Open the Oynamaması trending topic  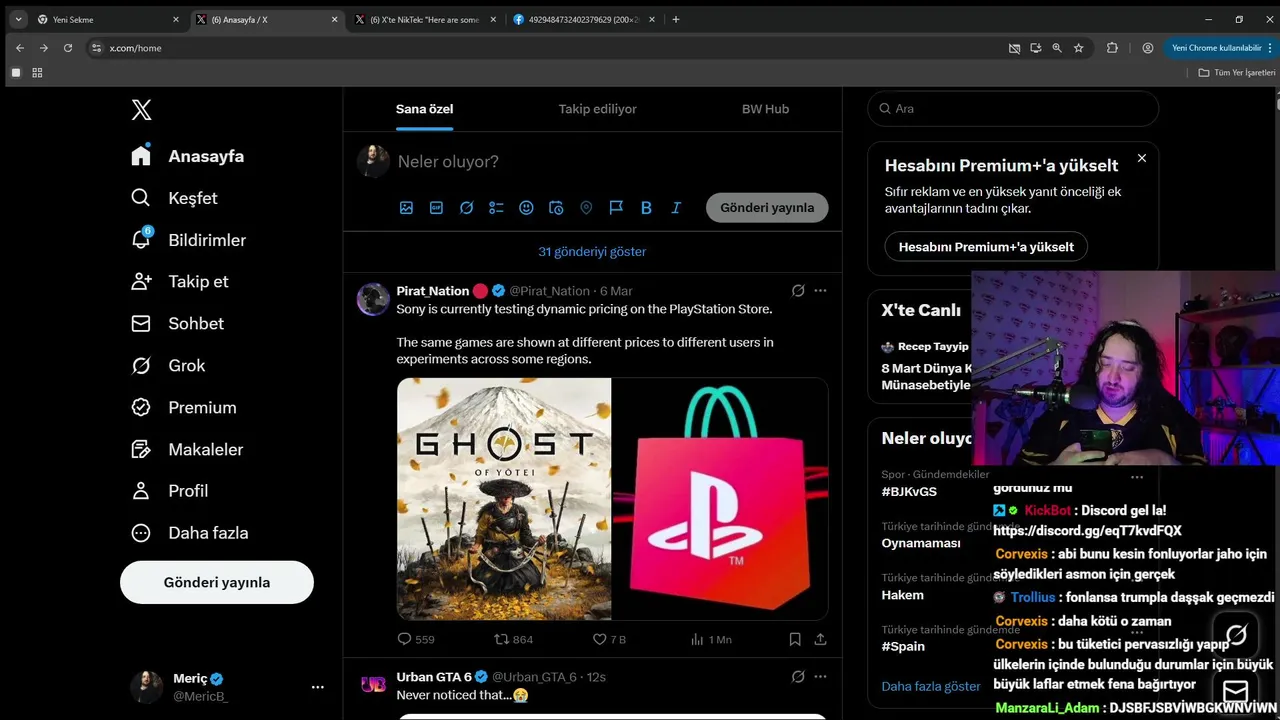click(921, 543)
